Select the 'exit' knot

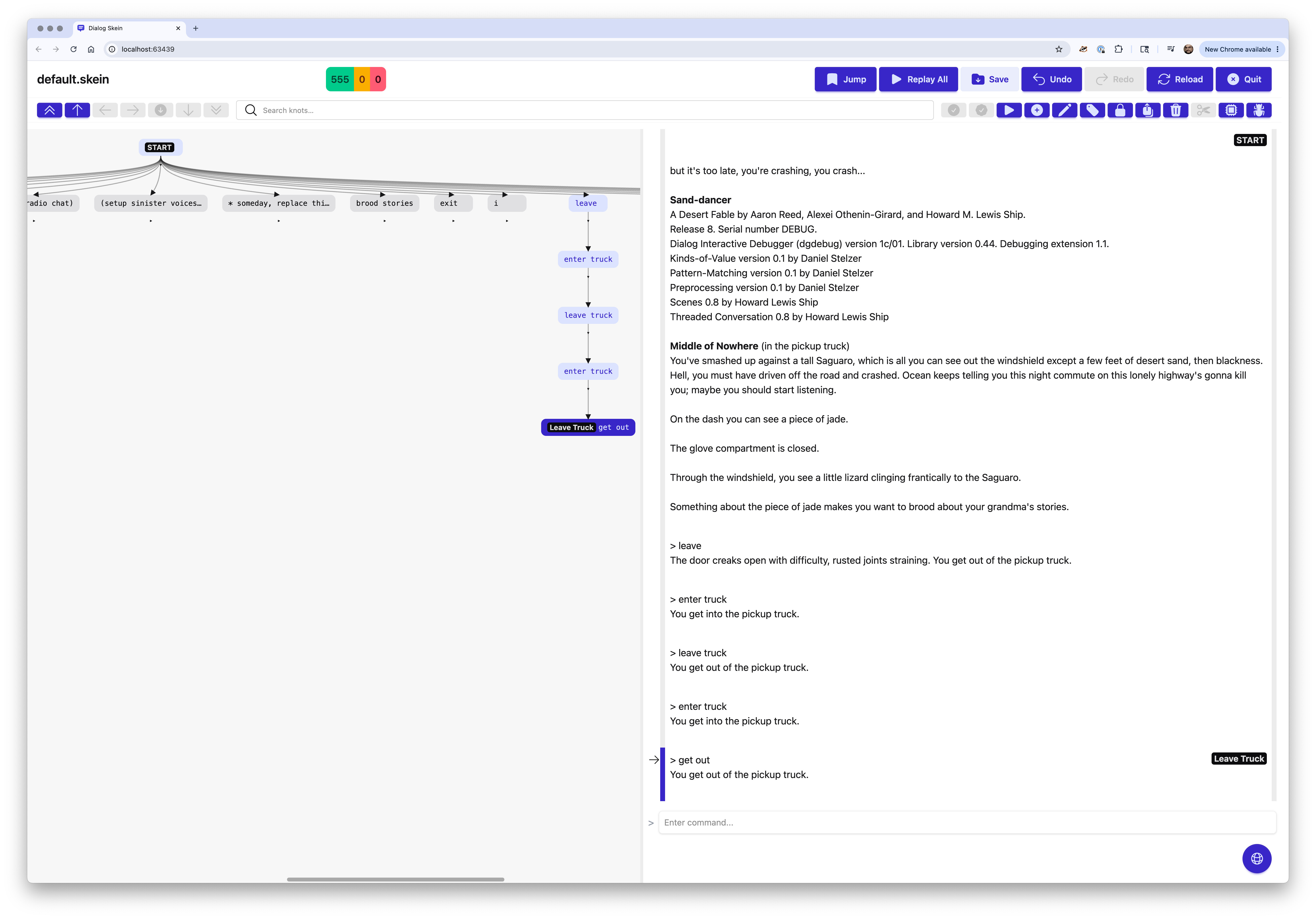(453, 204)
